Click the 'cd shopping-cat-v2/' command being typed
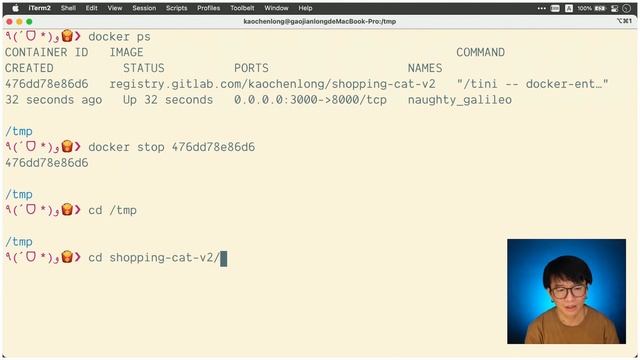The image size is (640, 360). pos(154,258)
